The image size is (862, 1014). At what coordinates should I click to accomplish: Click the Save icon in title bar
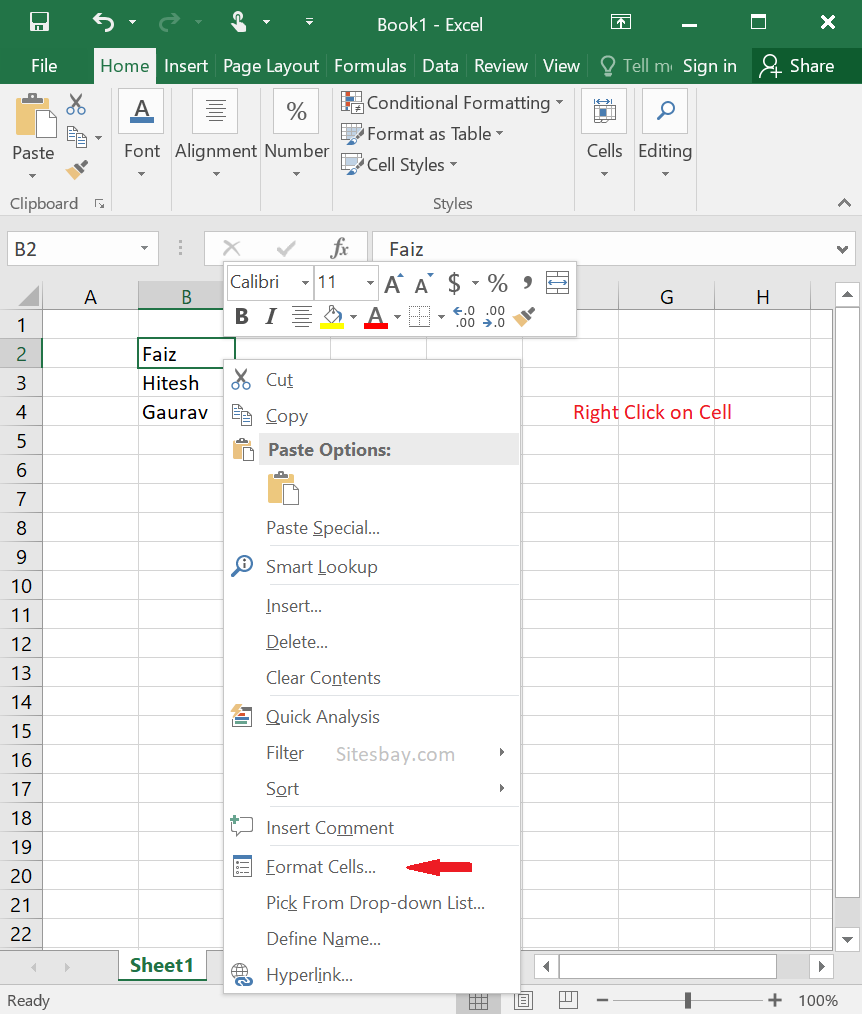[39, 23]
